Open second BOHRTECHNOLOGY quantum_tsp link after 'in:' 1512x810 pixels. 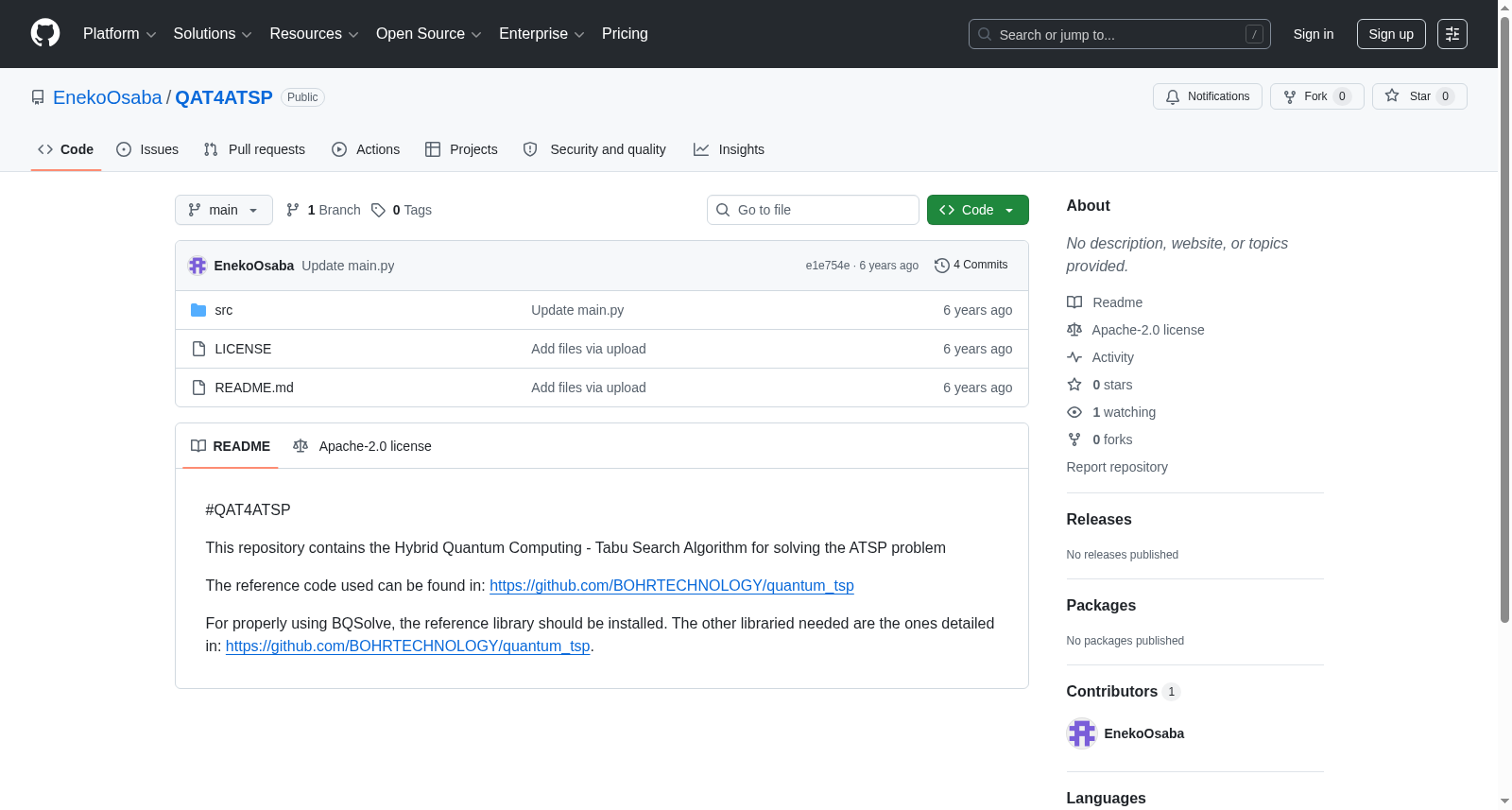(408, 646)
